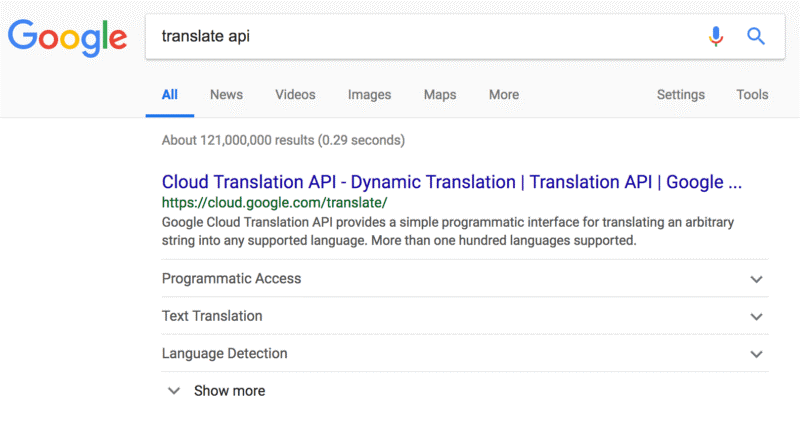
Task: Expand the Programmatic Access chevron
Action: coord(756,279)
